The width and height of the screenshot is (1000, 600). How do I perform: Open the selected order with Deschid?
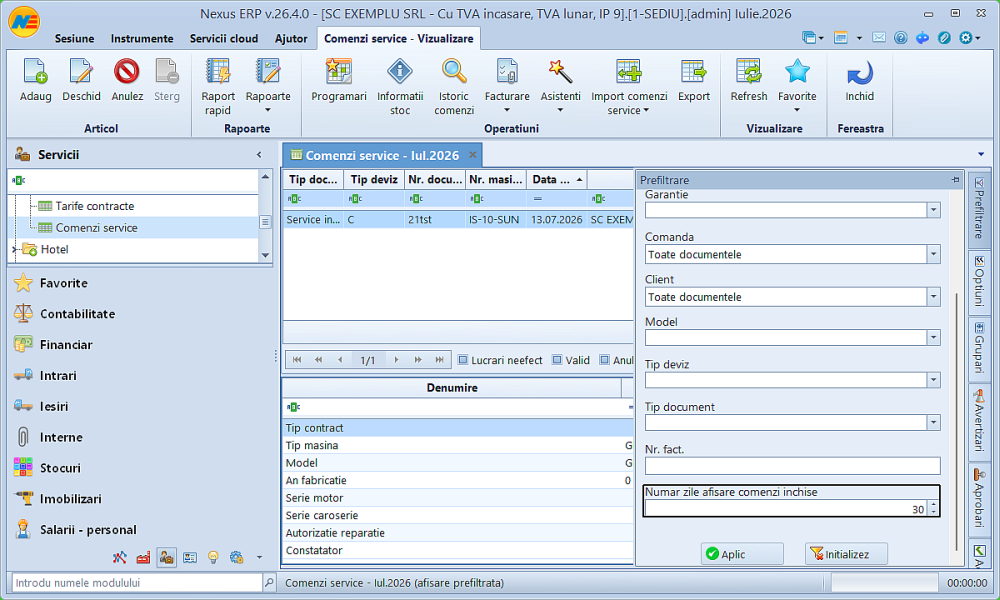(81, 80)
